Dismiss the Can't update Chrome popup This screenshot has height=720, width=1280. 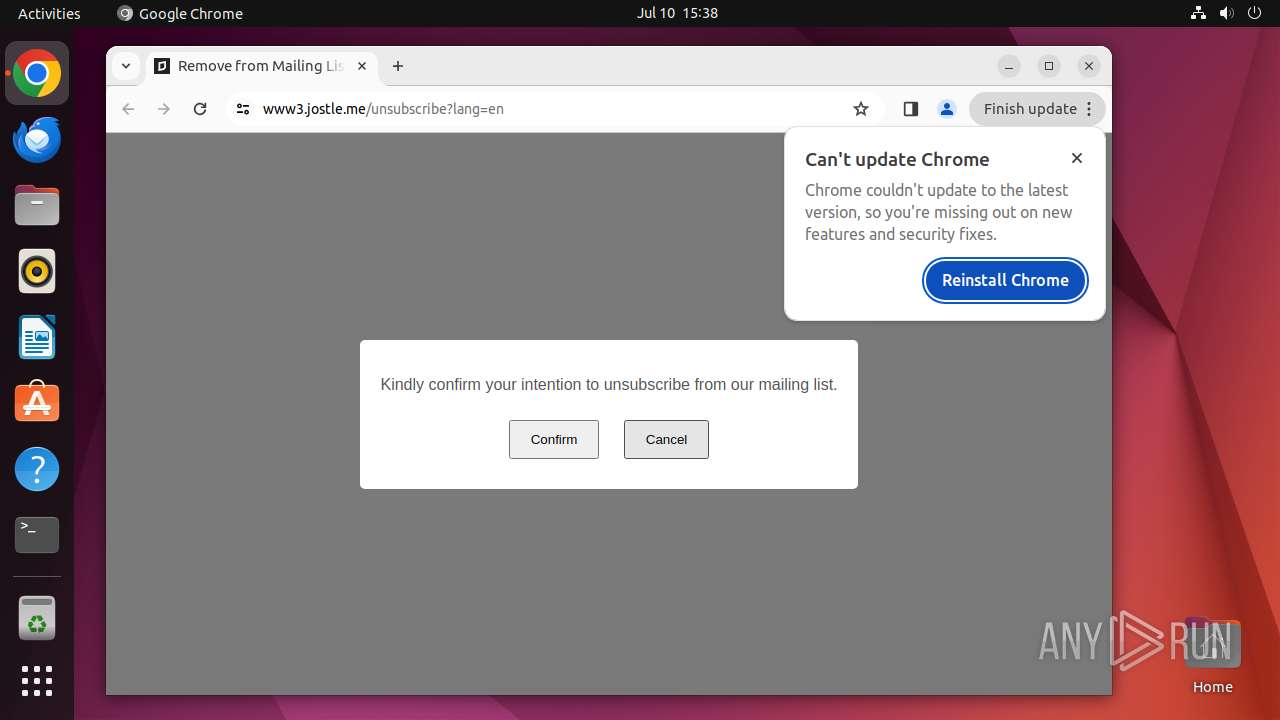pos(1076,158)
